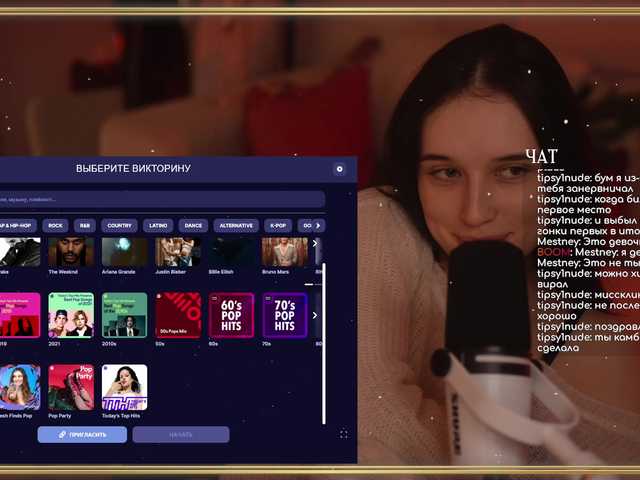Open the Billie Eilish quiz
640x480 pixels.
(231, 251)
